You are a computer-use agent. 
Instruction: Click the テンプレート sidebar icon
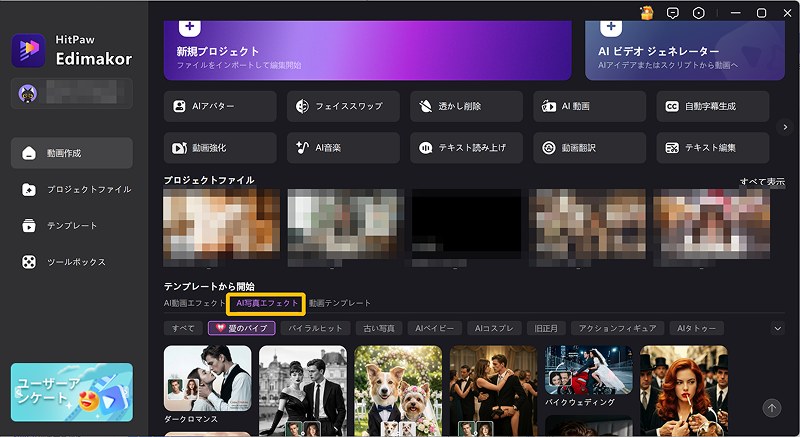[29, 225]
